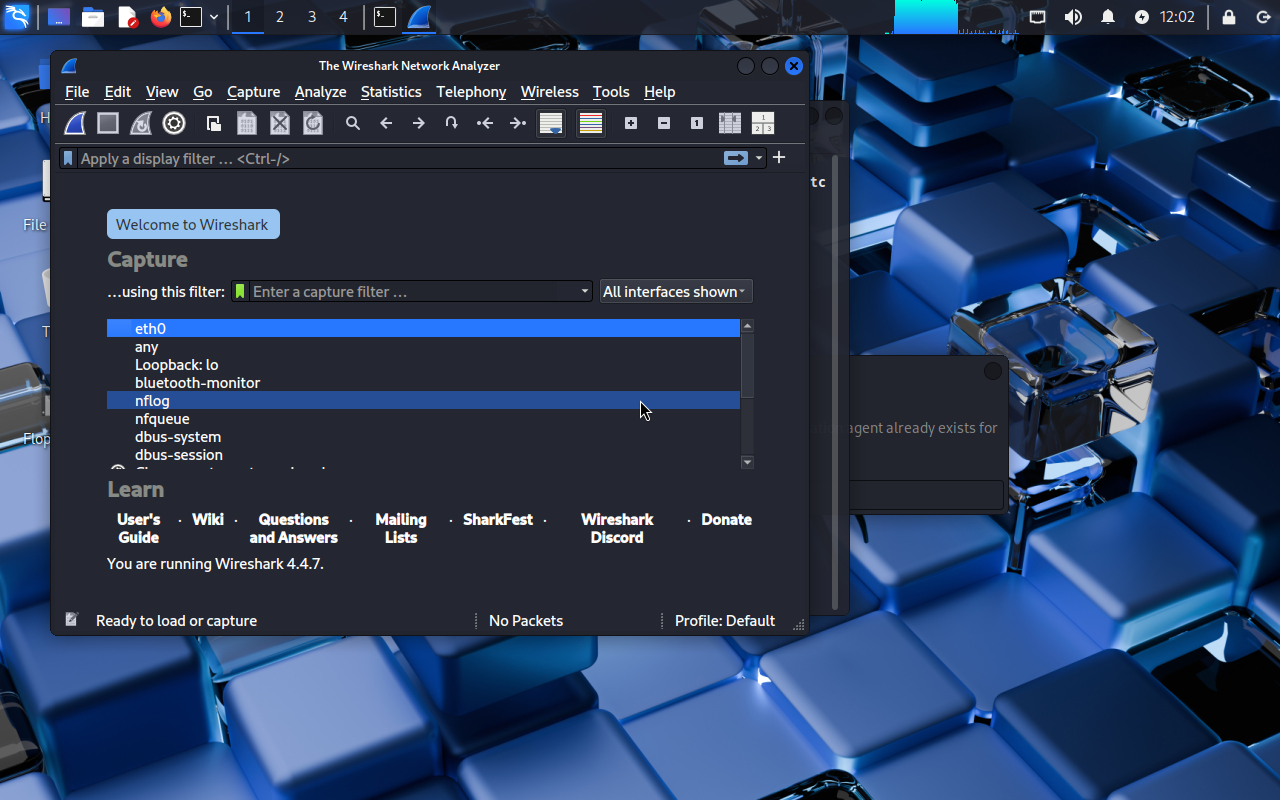
Task: Open the Help menu
Action: tap(659, 91)
